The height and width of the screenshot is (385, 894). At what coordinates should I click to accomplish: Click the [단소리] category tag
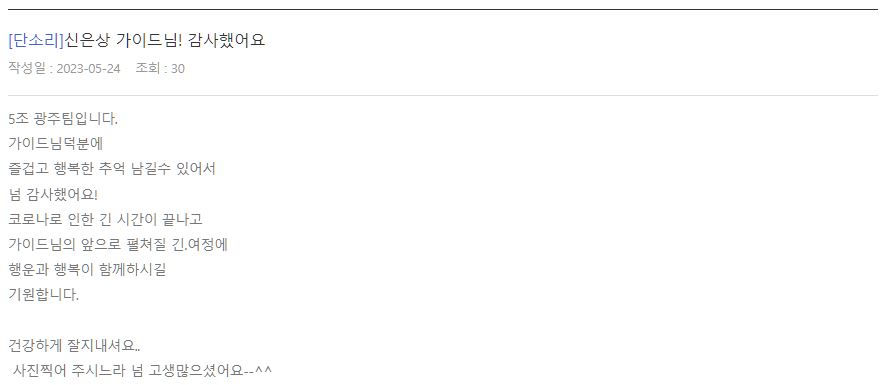pos(36,40)
